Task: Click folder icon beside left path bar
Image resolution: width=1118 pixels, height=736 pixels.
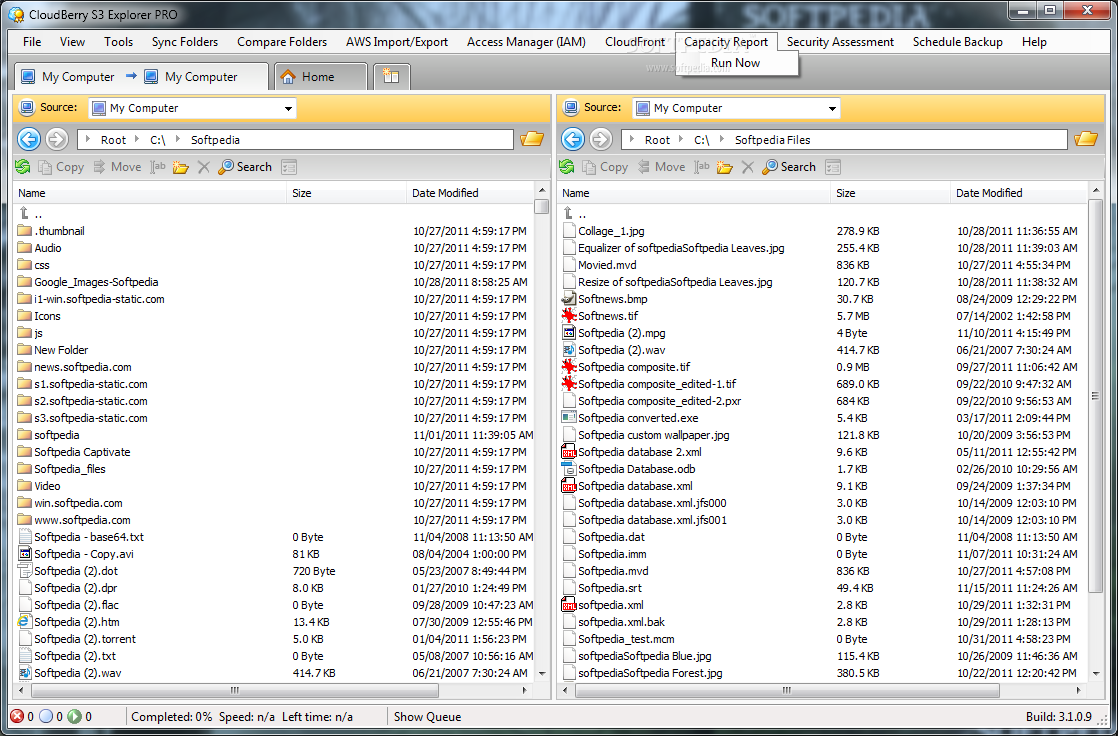Action: click(x=532, y=139)
